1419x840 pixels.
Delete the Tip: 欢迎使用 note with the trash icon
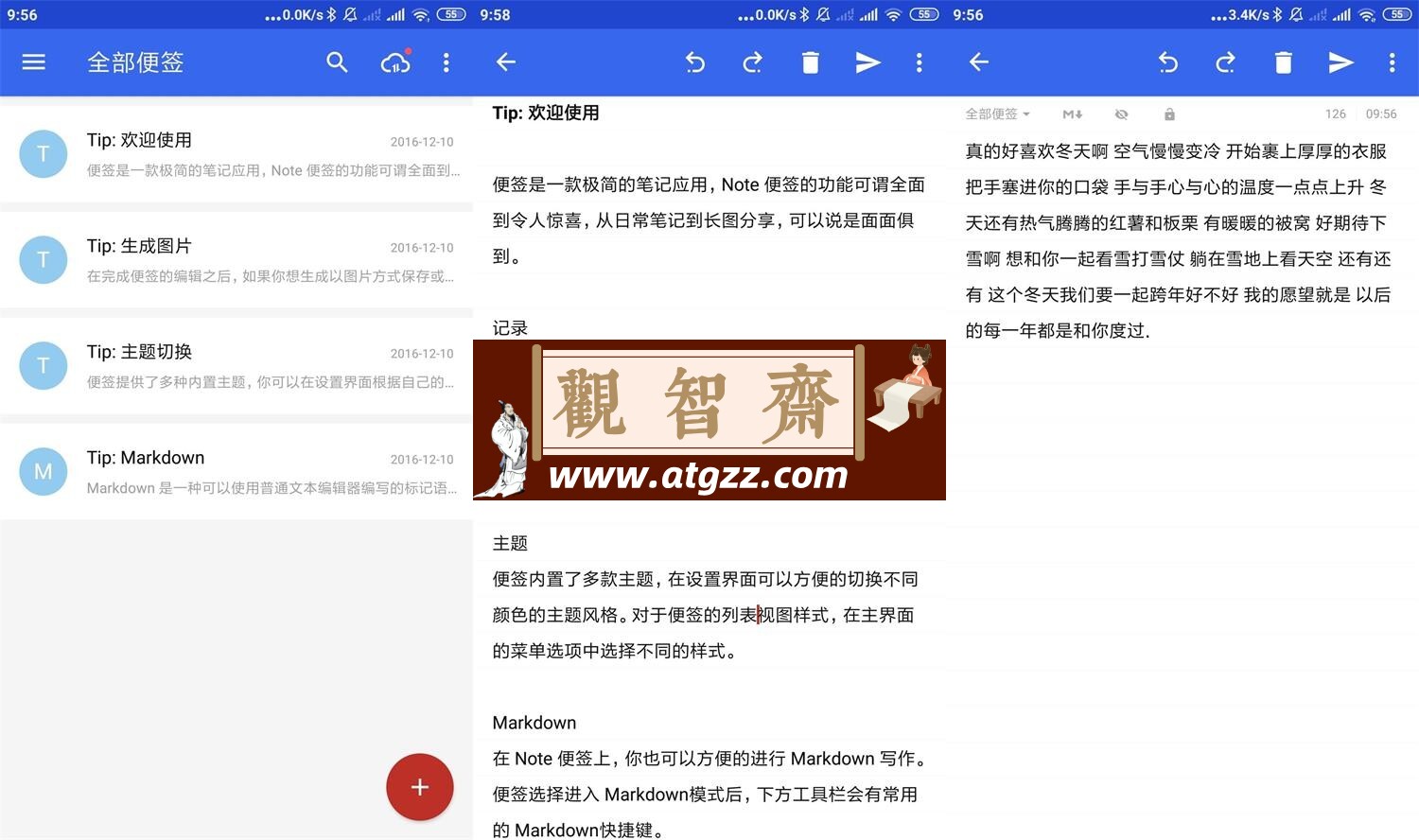[x=811, y=62]
